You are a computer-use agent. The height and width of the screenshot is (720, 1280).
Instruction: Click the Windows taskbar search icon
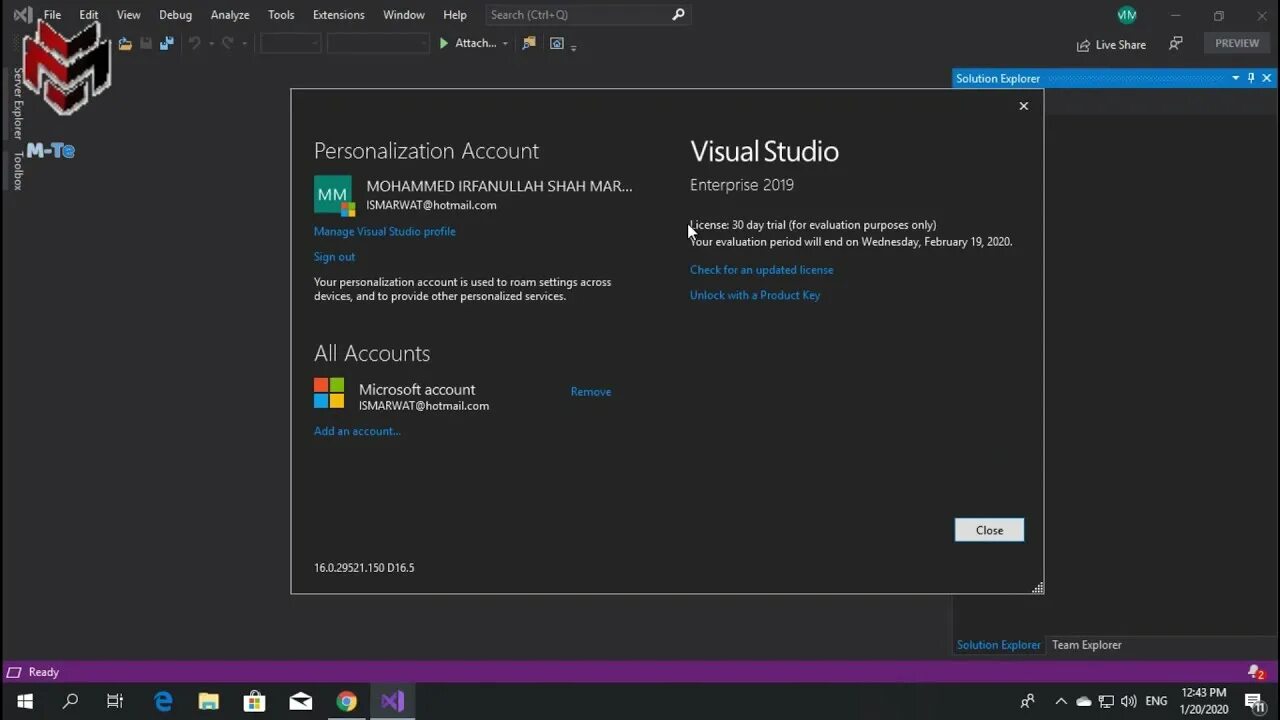[x=70, y=701]
